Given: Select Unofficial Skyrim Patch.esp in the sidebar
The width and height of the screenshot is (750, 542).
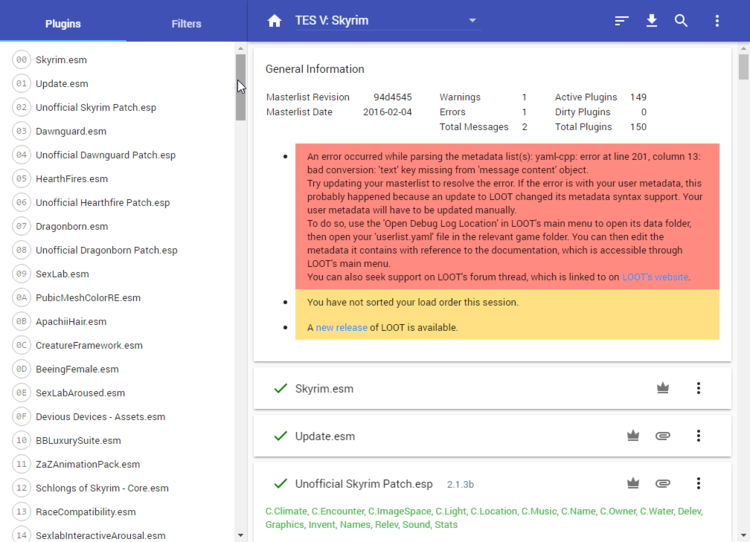Looking at the screenshot, I should pos(96,108).
